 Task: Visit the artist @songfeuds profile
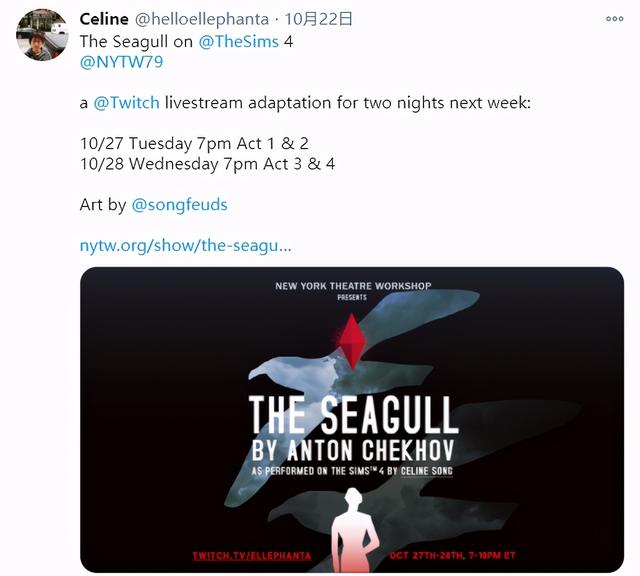point(179,205)
